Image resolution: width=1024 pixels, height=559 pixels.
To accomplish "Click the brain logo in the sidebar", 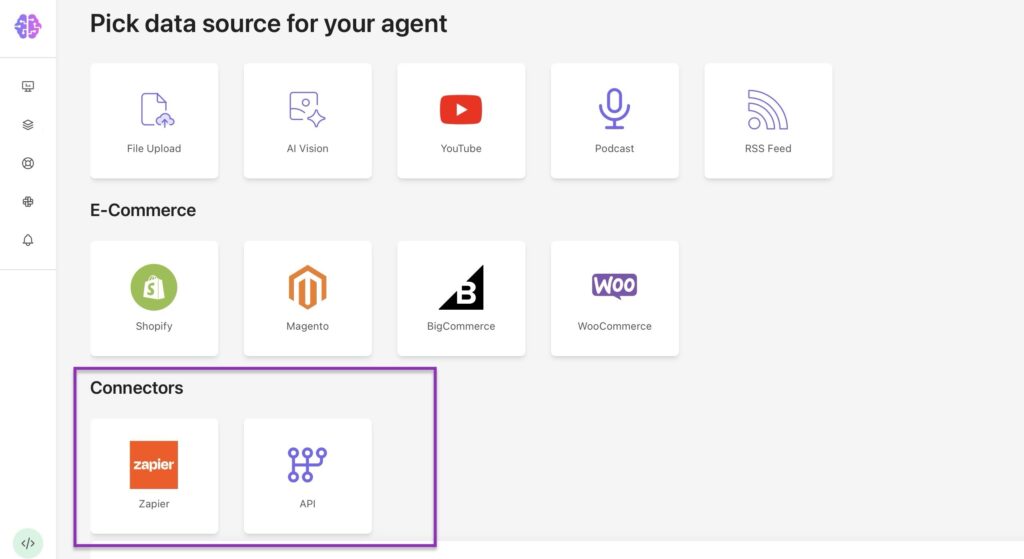I will [x=27, y=26].
